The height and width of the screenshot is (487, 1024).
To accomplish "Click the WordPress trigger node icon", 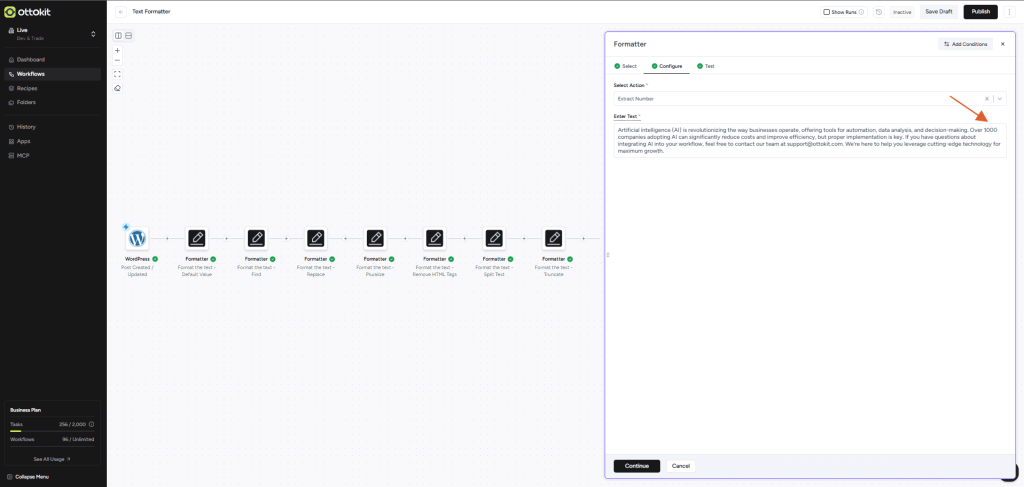I will point(137,238).
